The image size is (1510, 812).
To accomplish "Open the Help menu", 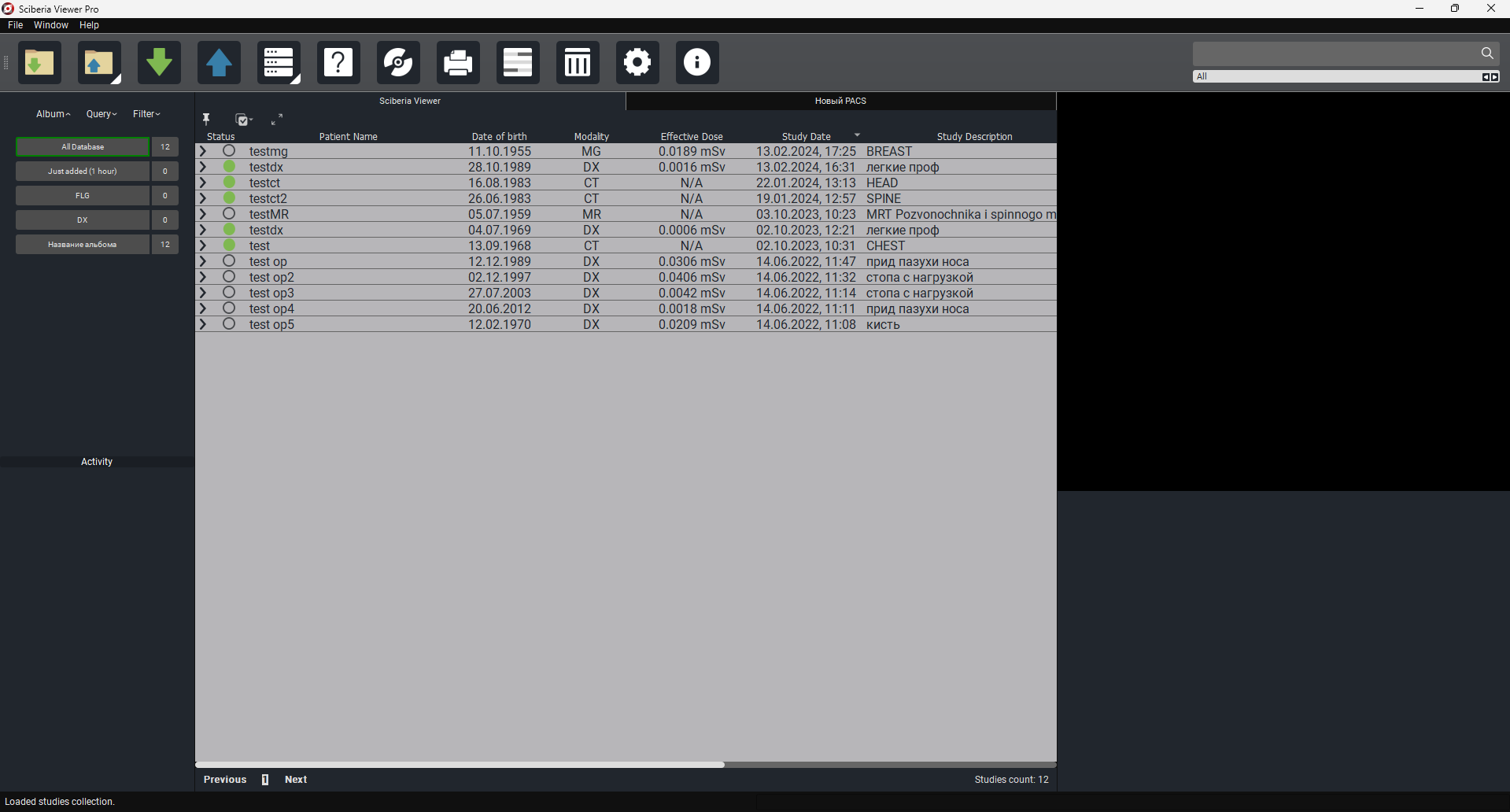I will tap(89, 25).
